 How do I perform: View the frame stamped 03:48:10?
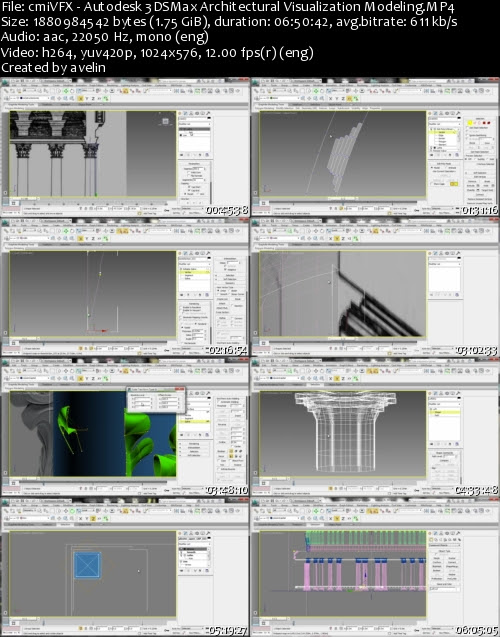tap(125, 427)
